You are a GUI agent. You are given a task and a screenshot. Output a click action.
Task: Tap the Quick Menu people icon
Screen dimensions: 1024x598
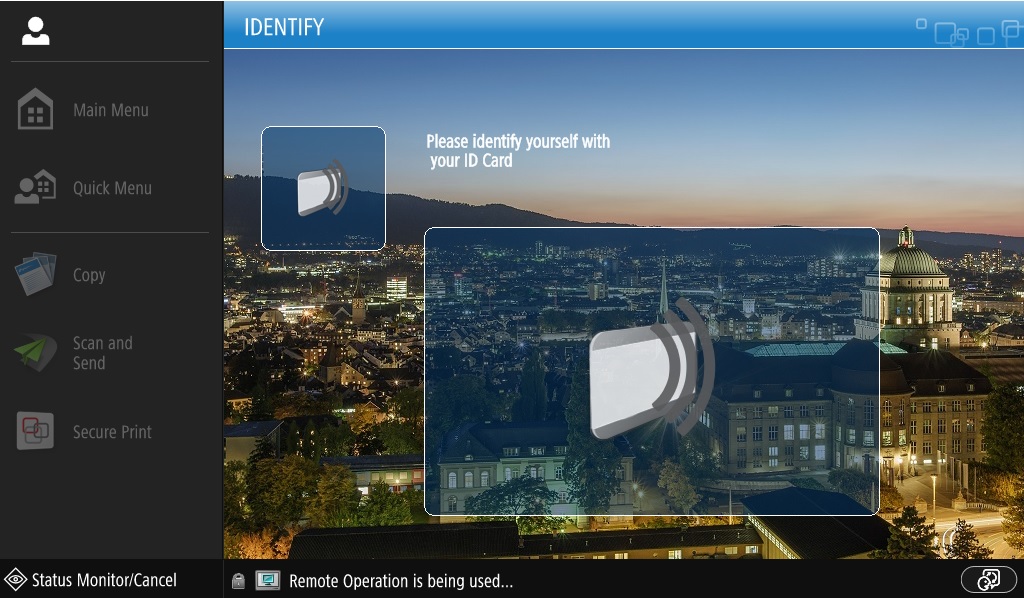pos(34,187)
